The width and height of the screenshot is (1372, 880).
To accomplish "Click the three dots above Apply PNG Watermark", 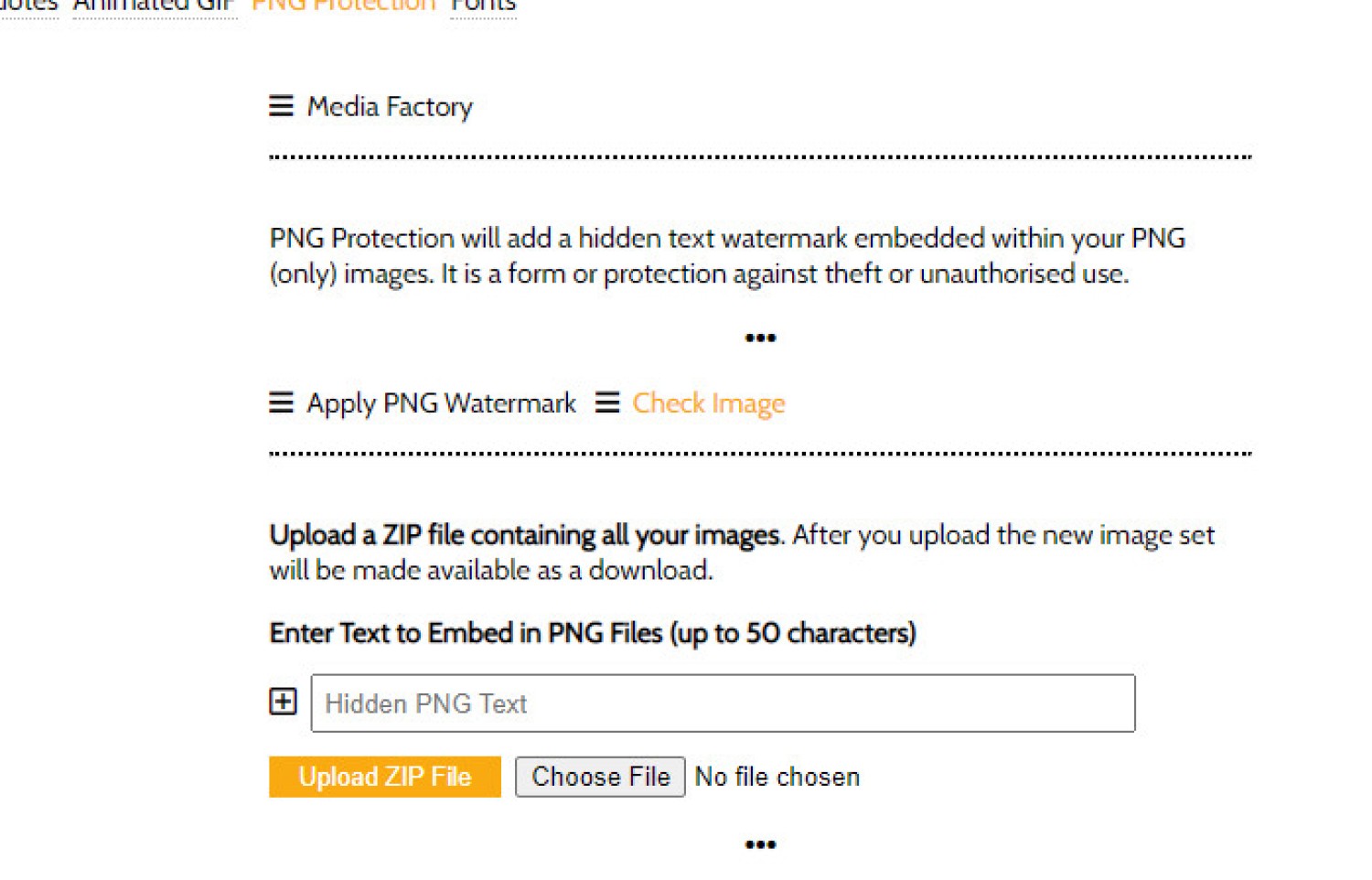I will coord(760,338).
